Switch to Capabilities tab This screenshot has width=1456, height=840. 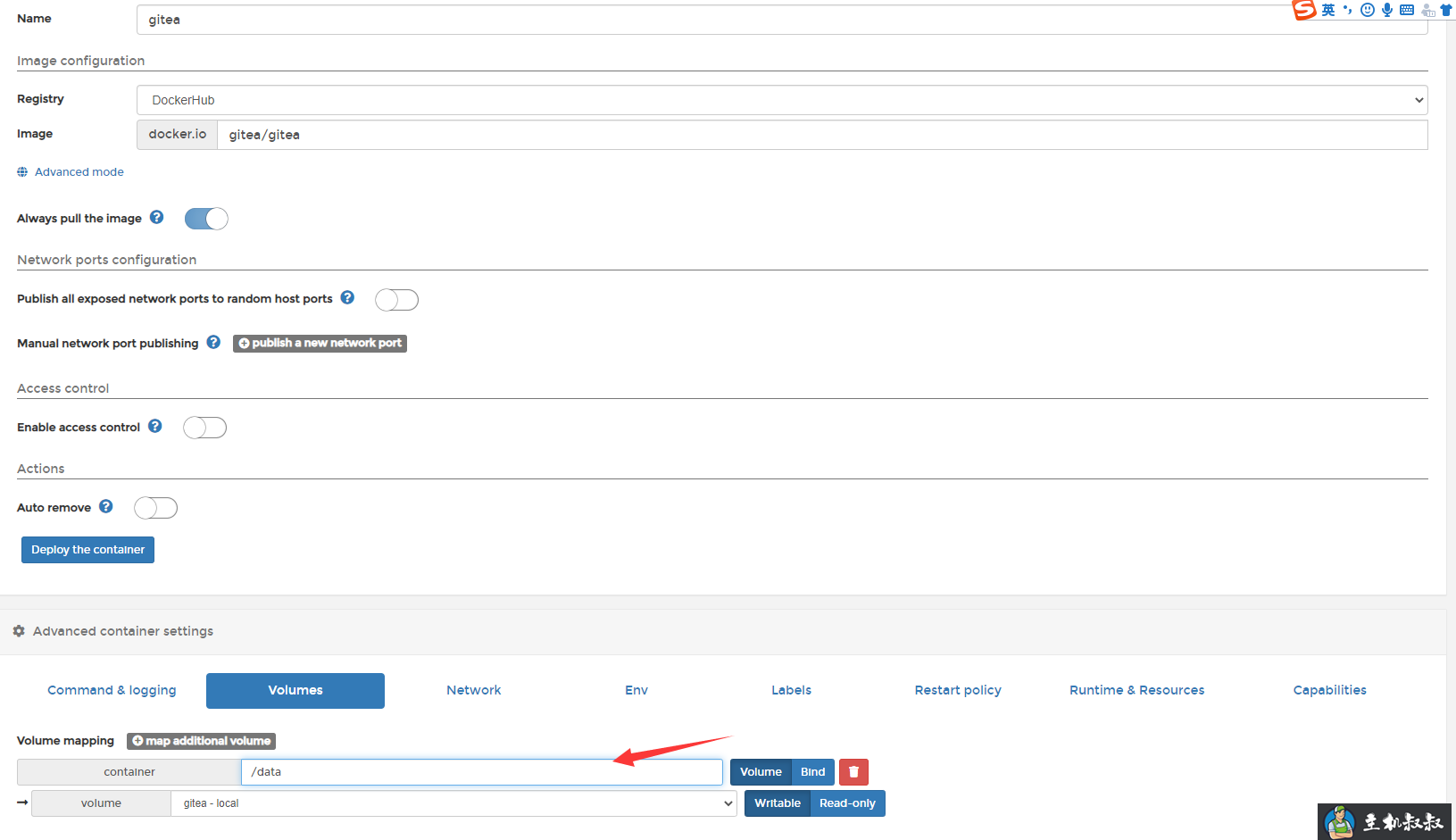point(1330,690)
